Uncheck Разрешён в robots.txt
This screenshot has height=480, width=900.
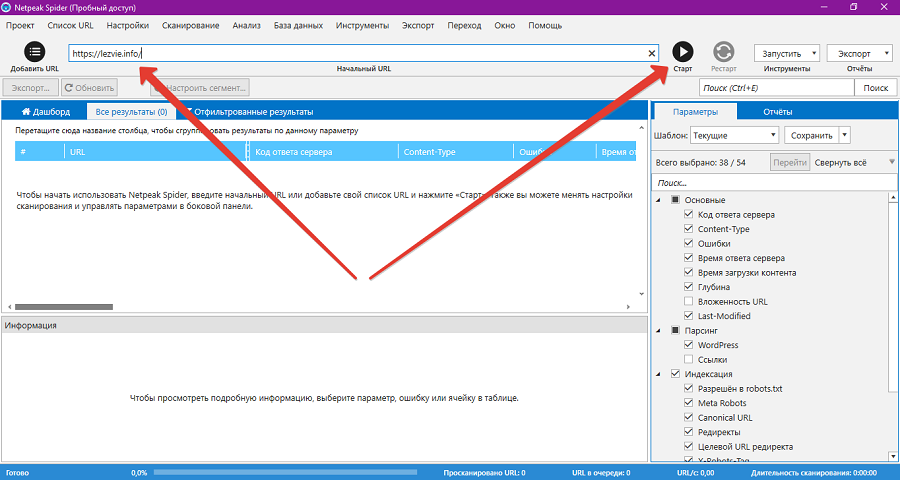[x=688, y=389]
